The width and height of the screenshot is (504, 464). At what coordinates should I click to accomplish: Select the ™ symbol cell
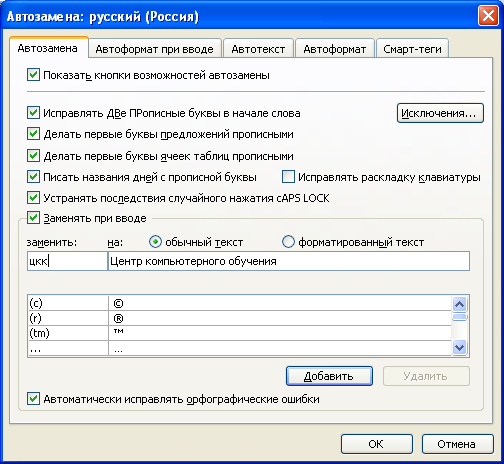coord(280,333)
